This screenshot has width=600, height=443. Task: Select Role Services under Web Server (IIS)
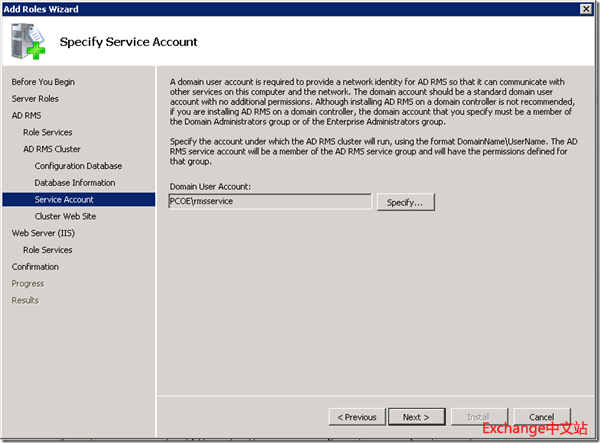coord(47,250)
